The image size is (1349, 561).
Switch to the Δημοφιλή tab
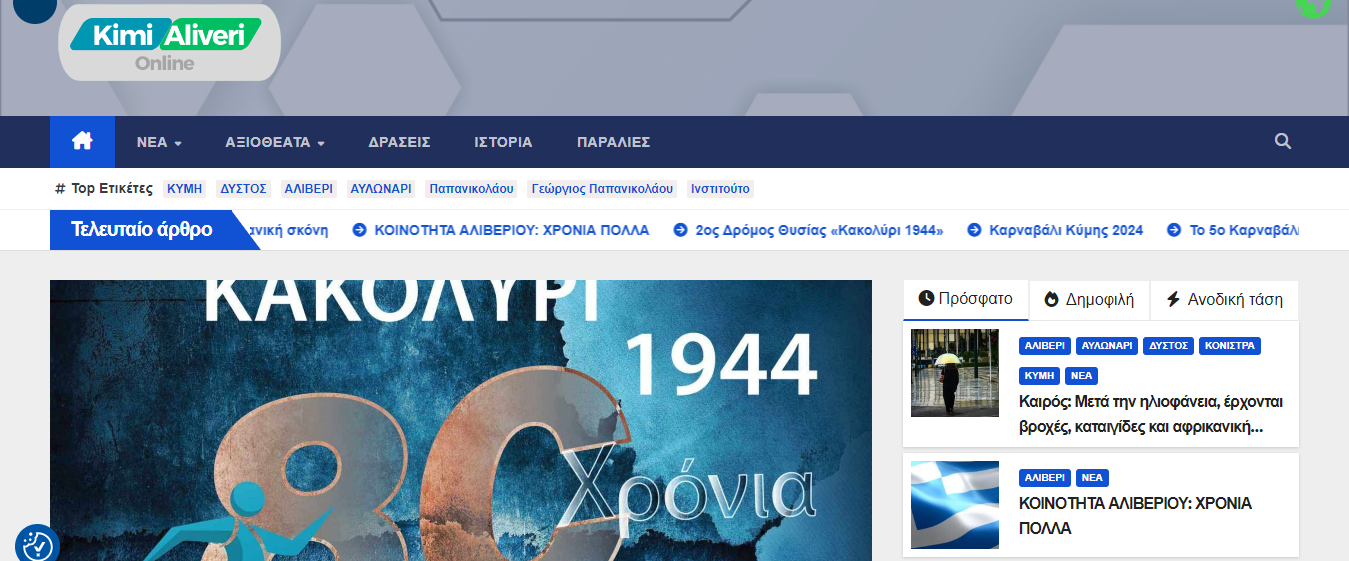(x=1089, y=299)
